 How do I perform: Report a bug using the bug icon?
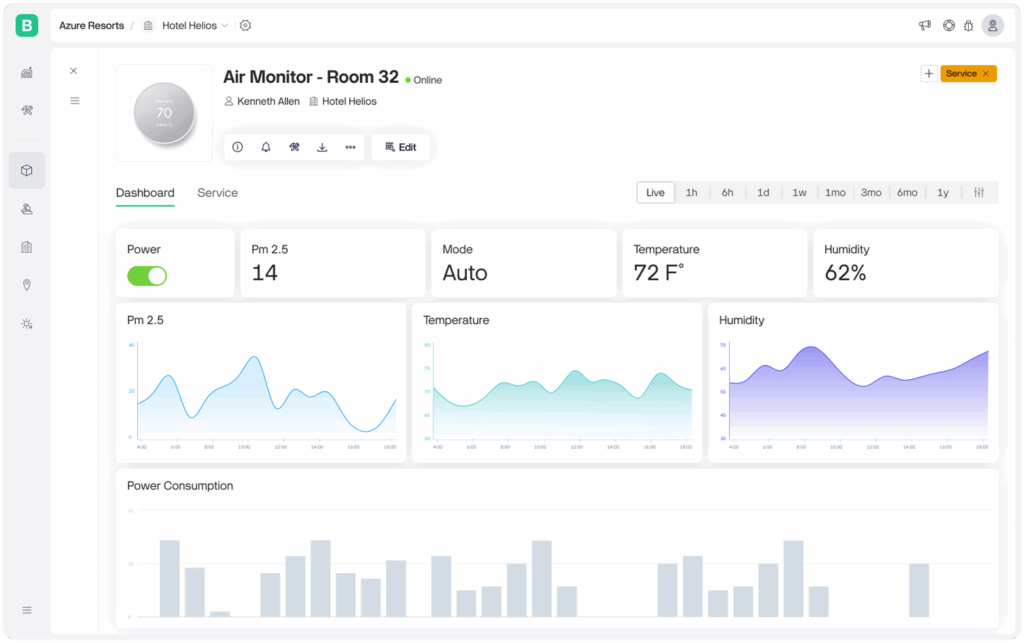point(968,25)
